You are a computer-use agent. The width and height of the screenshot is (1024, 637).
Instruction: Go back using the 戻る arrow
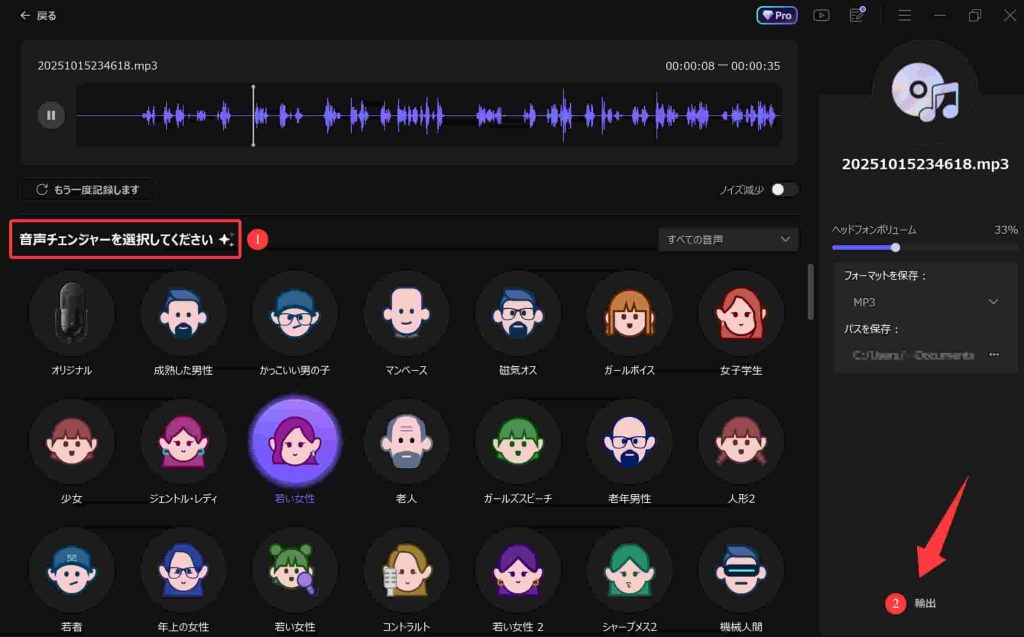tap(38, 16)
